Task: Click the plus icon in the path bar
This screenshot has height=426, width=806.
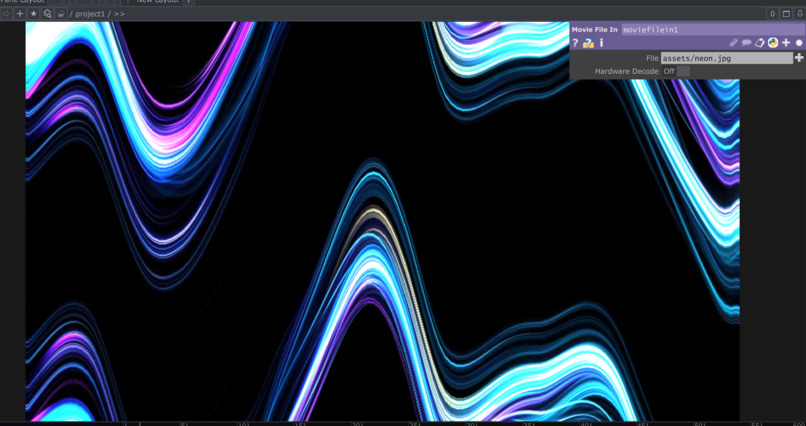Action: click(20, 14)
